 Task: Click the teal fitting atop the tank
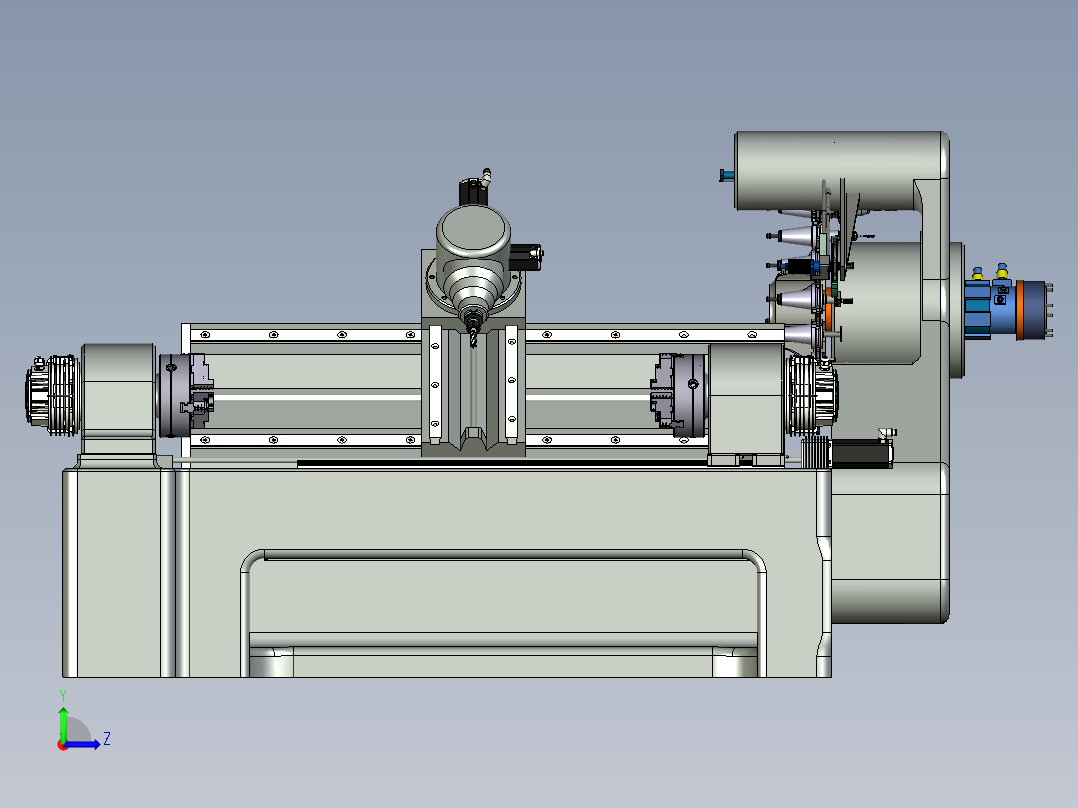click(x=726, y=174)
